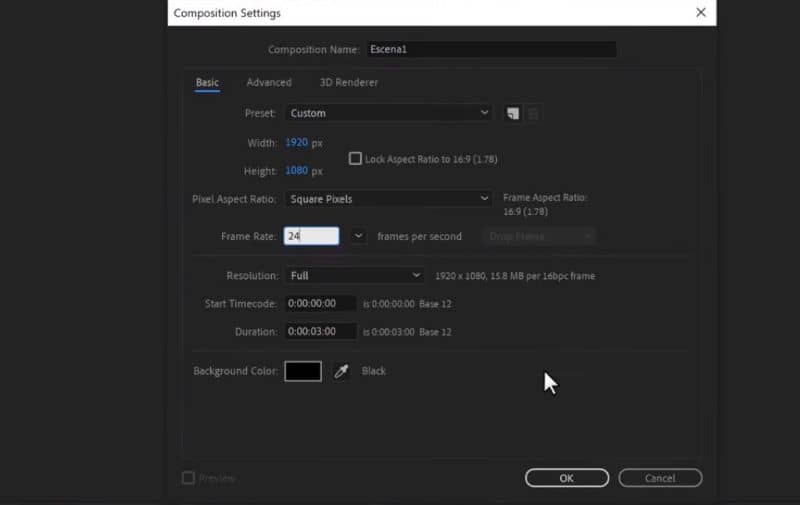Click the Cancel button
The image size is (800, 505).
click(660, 478)
